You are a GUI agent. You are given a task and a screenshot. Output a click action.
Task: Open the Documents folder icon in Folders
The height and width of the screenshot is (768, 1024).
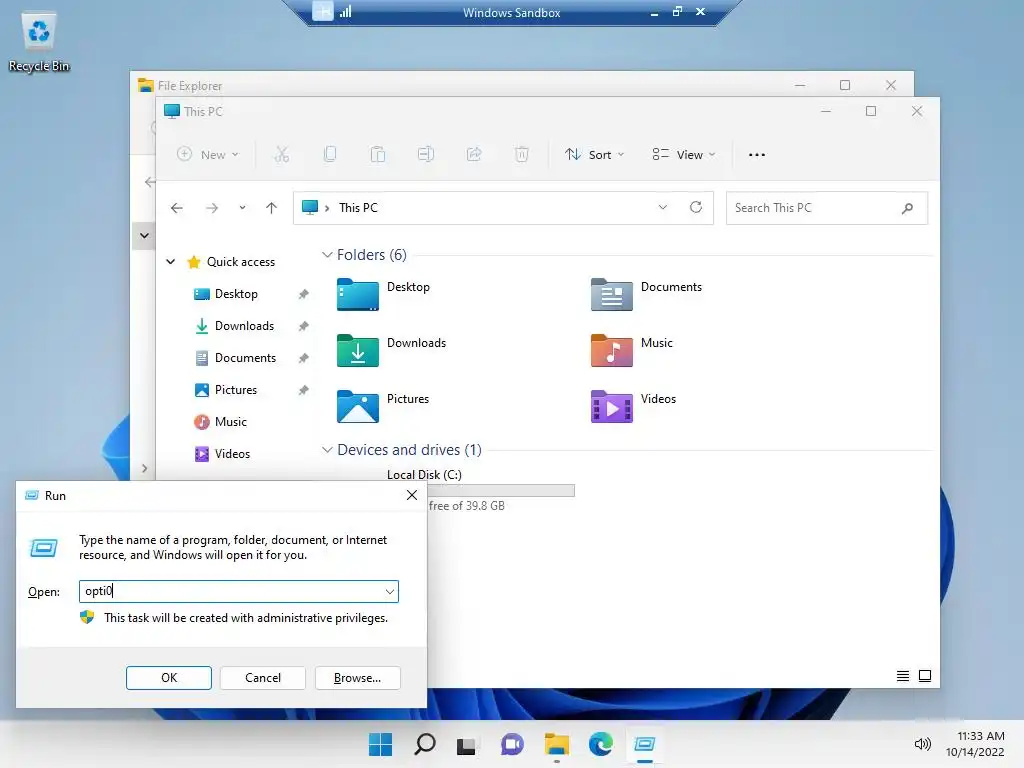[x=611, y=294]
